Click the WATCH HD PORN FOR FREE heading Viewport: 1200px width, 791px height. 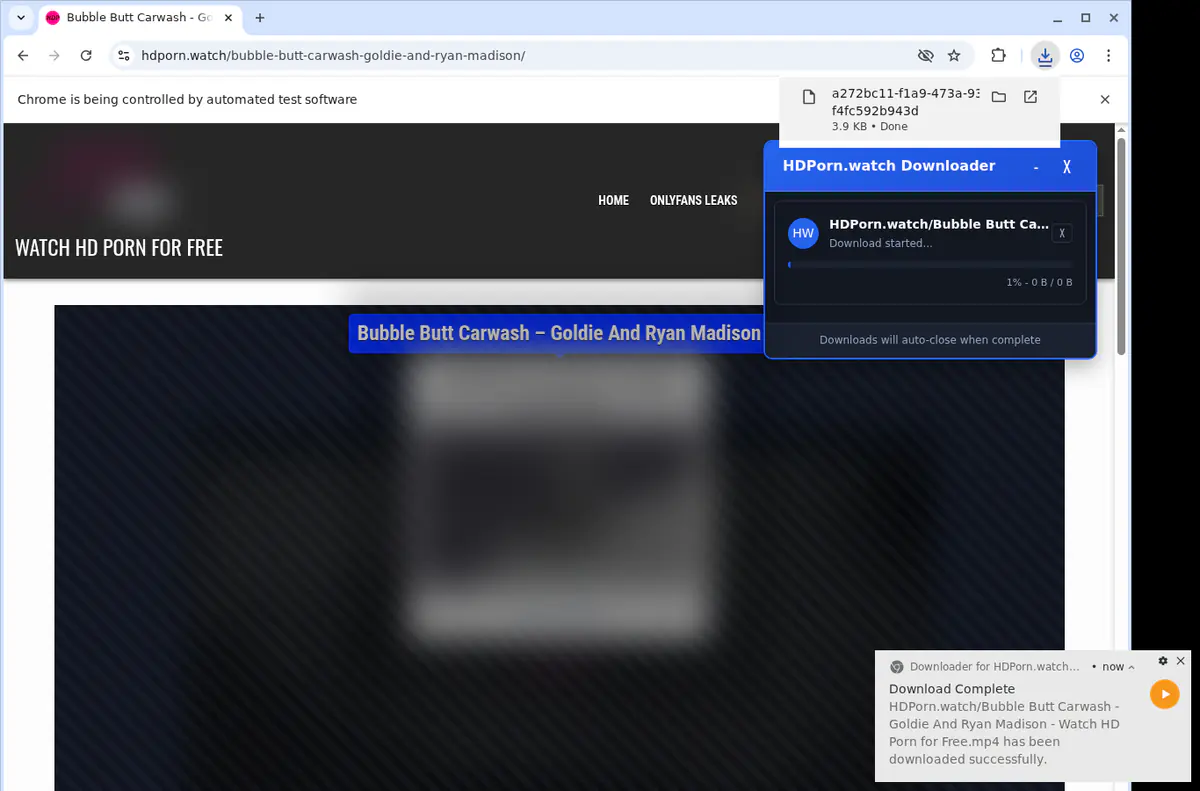coord(119,248)
